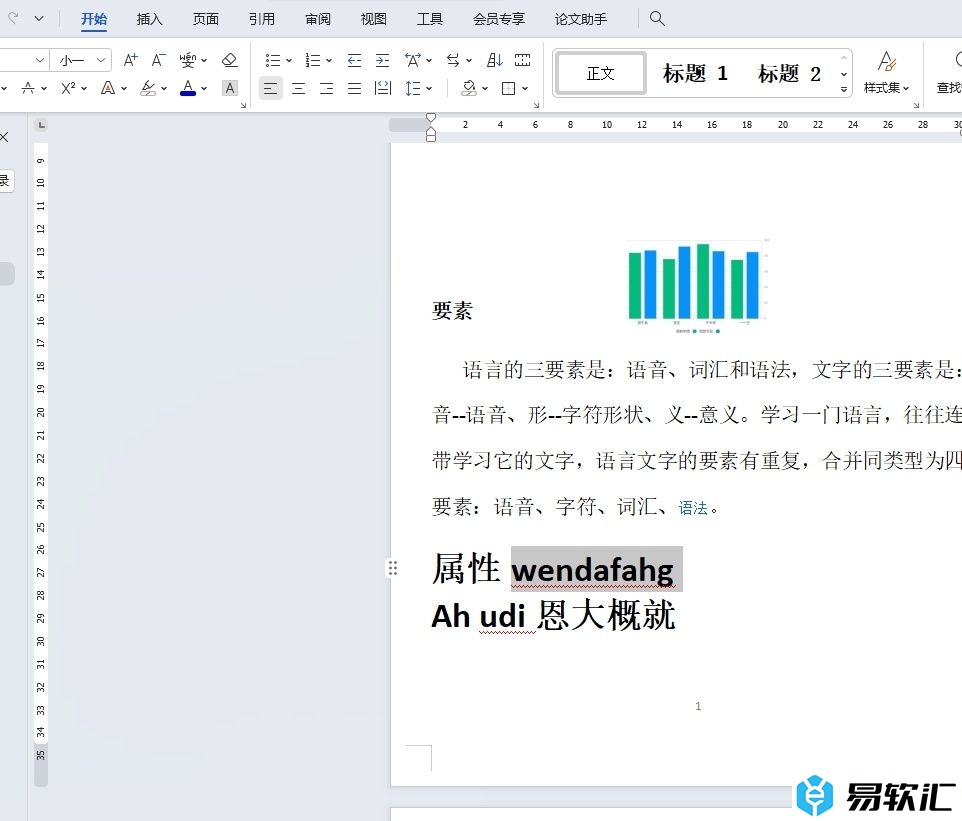Expand numbered list dropdown arrow
This screenshot has height=821, width=962.
(x=329, y=60)
